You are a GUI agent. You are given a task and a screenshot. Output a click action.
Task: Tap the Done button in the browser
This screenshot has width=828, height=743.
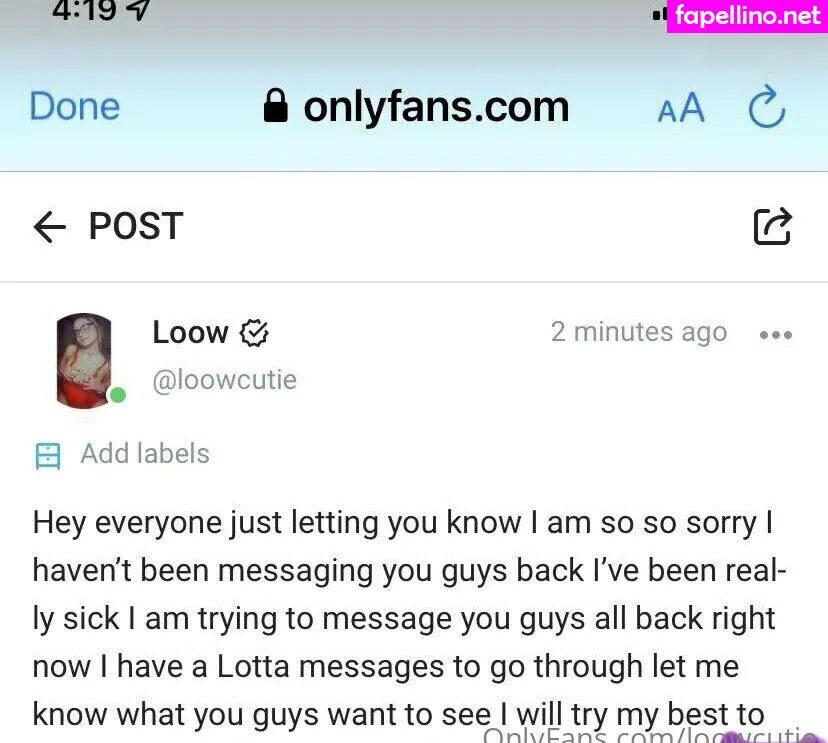click(74, 106)
